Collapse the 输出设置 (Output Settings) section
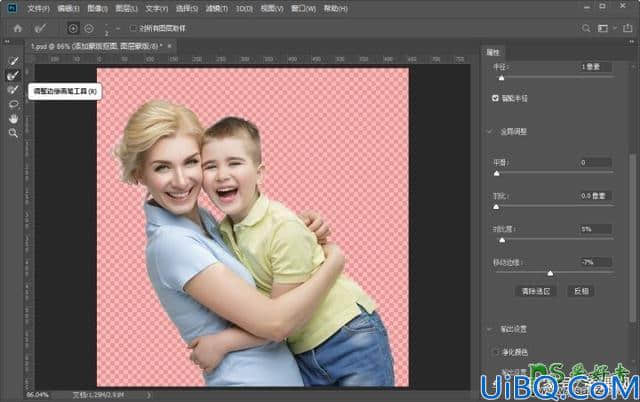Screen dimensions: 640x402 click(490, 329)
